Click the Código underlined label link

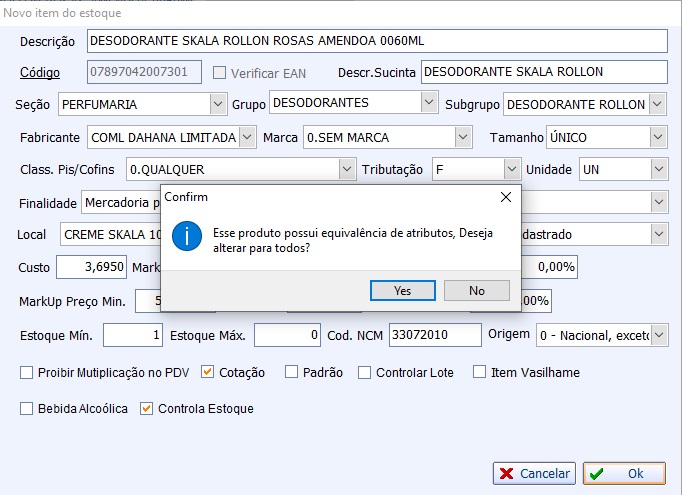[x=40, y=73]
